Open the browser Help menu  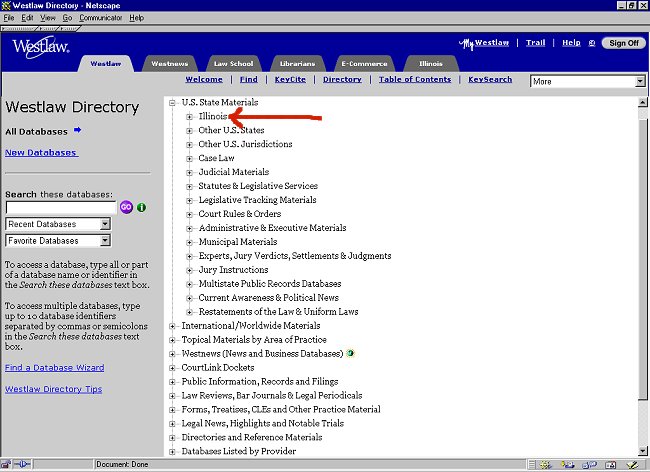click(x=136, y=18)
